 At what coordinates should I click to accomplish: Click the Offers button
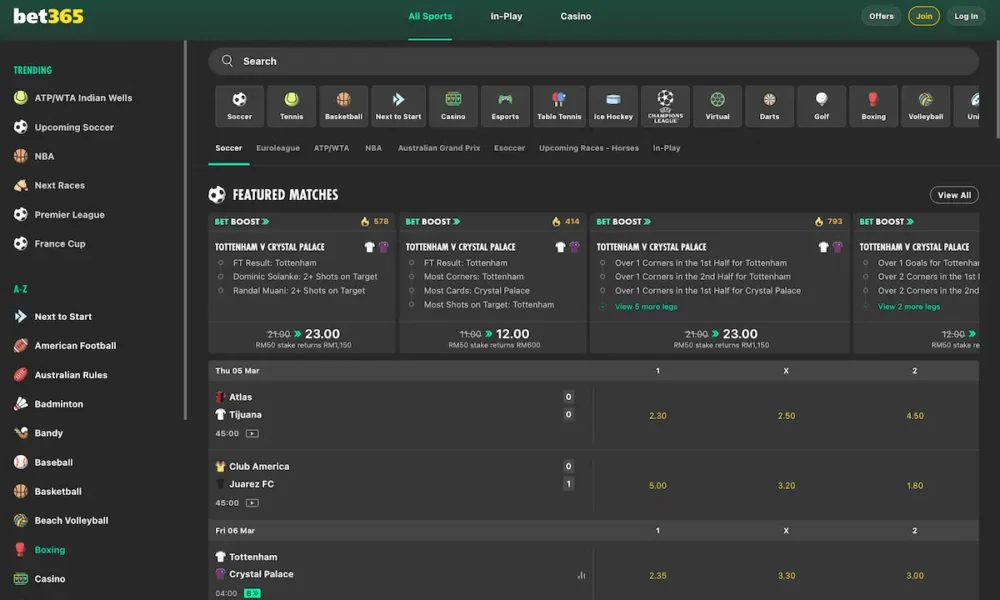tap(881, 16)
